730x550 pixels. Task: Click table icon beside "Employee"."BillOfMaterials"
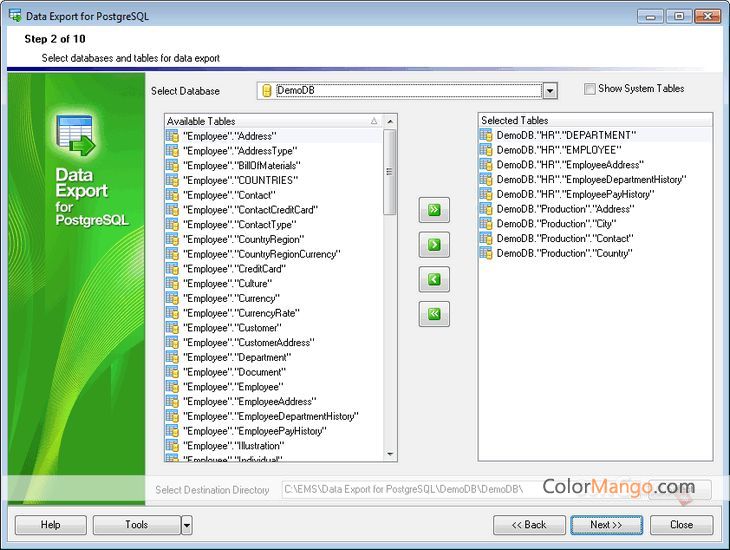tap(172, 165)
